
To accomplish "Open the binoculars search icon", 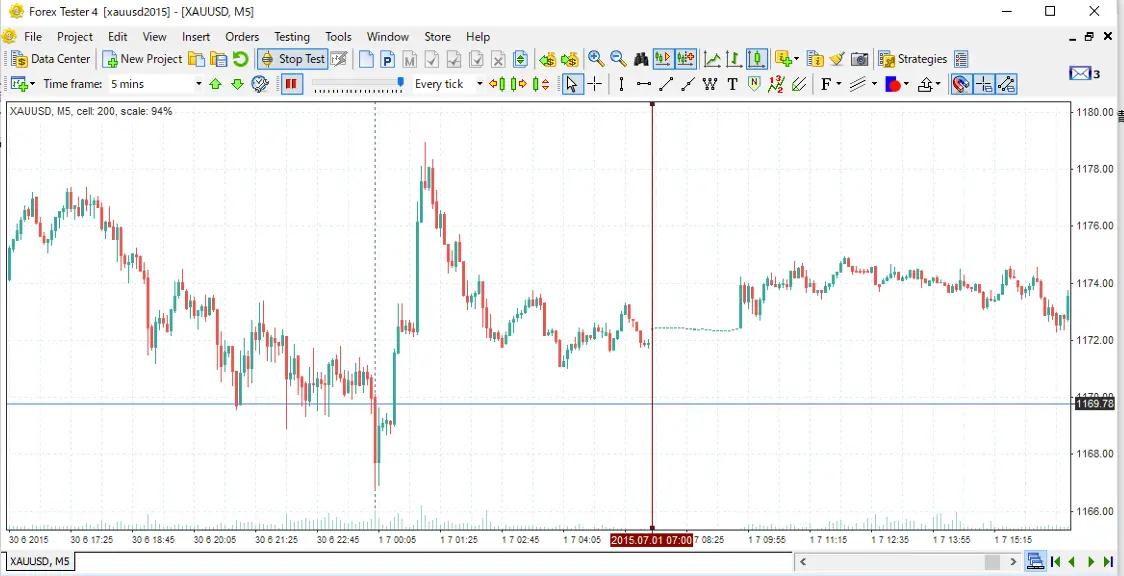I will (641, 59).
